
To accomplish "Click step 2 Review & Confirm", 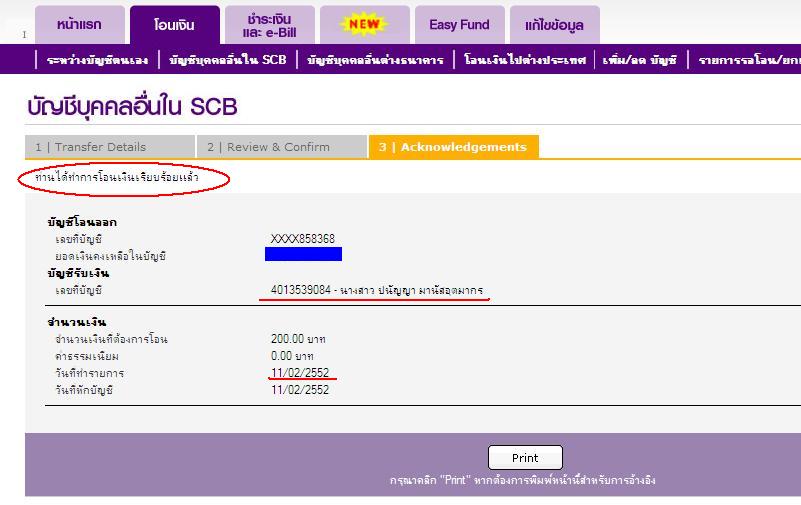I will pos(281,147).
